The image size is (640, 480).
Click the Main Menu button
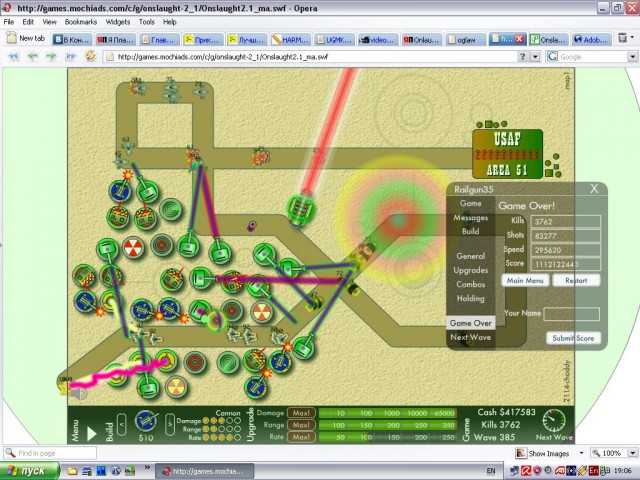pos(525,280)
